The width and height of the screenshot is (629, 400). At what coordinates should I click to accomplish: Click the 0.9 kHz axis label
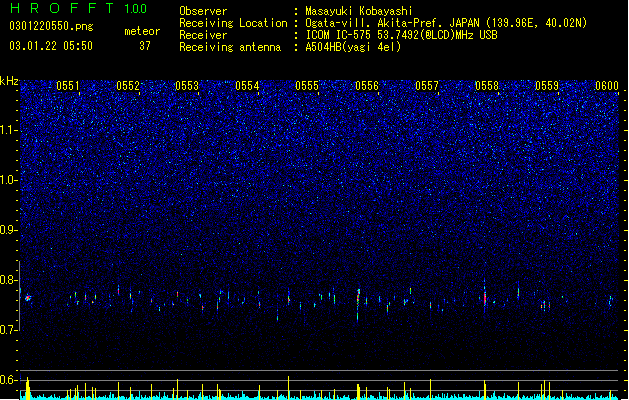9,230
